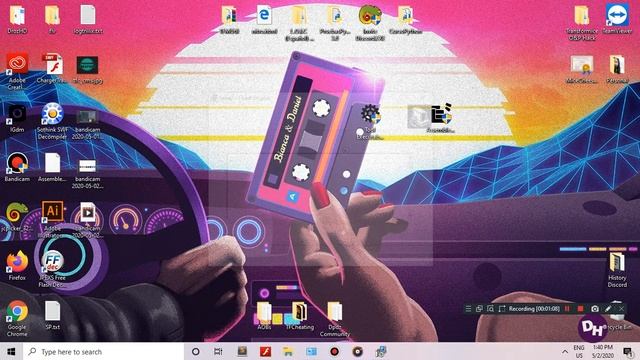Image resolution: width=640 pixels, height=360 pixels.
Task: Launch Bandicam desktop shortcut
Action: (x=17, y=167)
